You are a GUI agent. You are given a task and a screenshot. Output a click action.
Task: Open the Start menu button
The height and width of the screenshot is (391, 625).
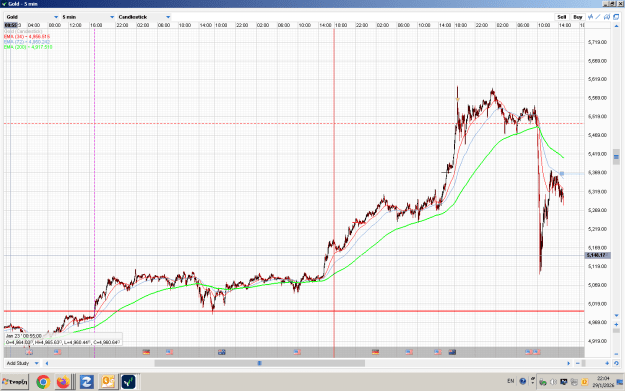coord(15,382)
